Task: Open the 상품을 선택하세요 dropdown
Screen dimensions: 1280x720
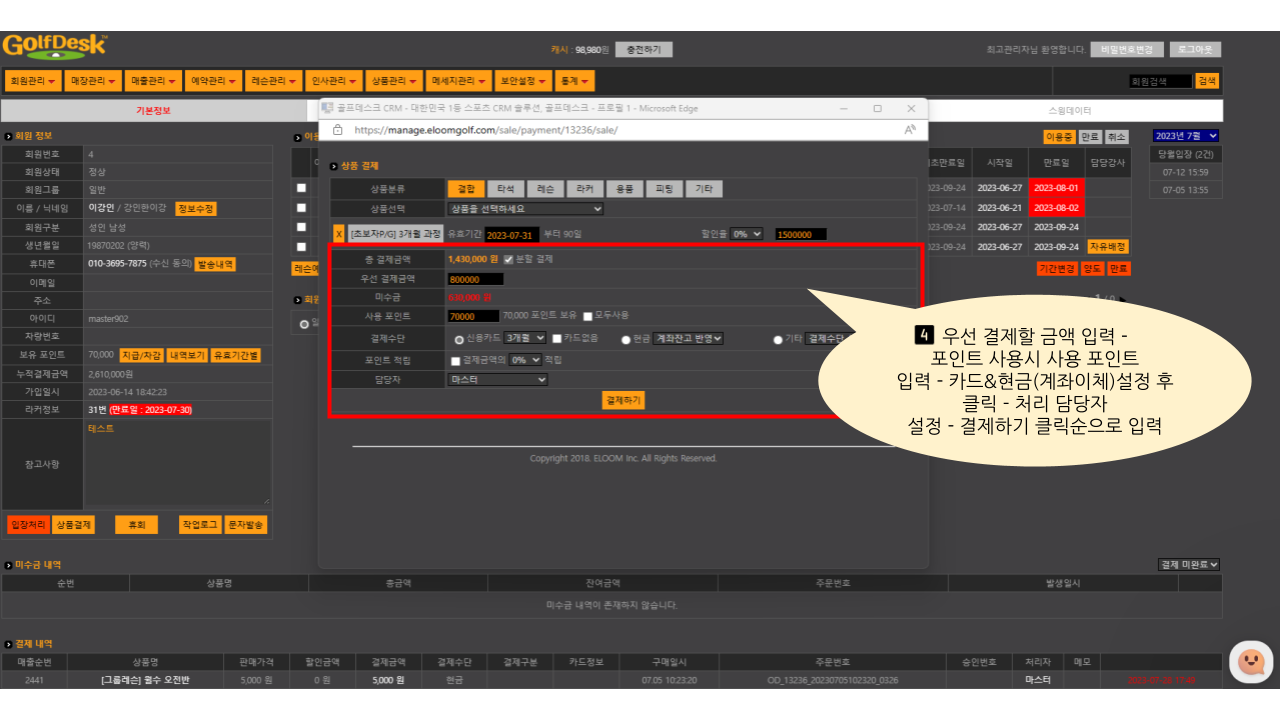Action: coord(525,209)
